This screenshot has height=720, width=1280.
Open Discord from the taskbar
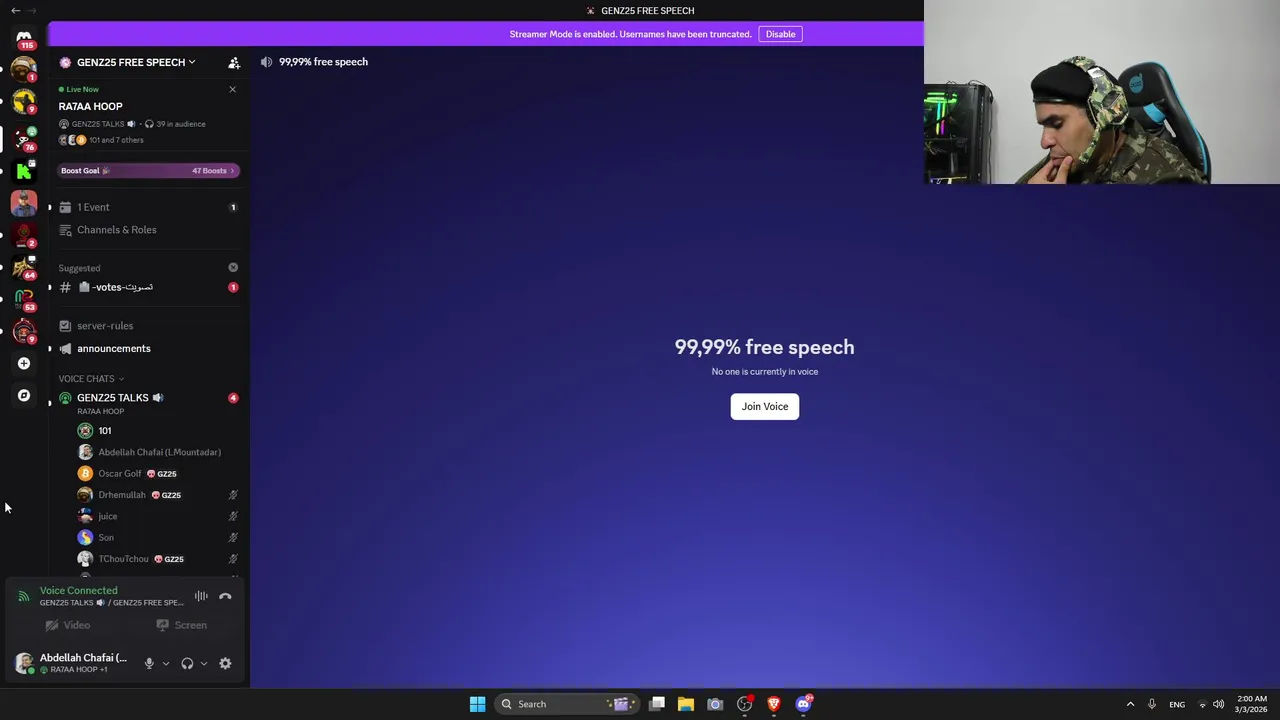(803, 704)
